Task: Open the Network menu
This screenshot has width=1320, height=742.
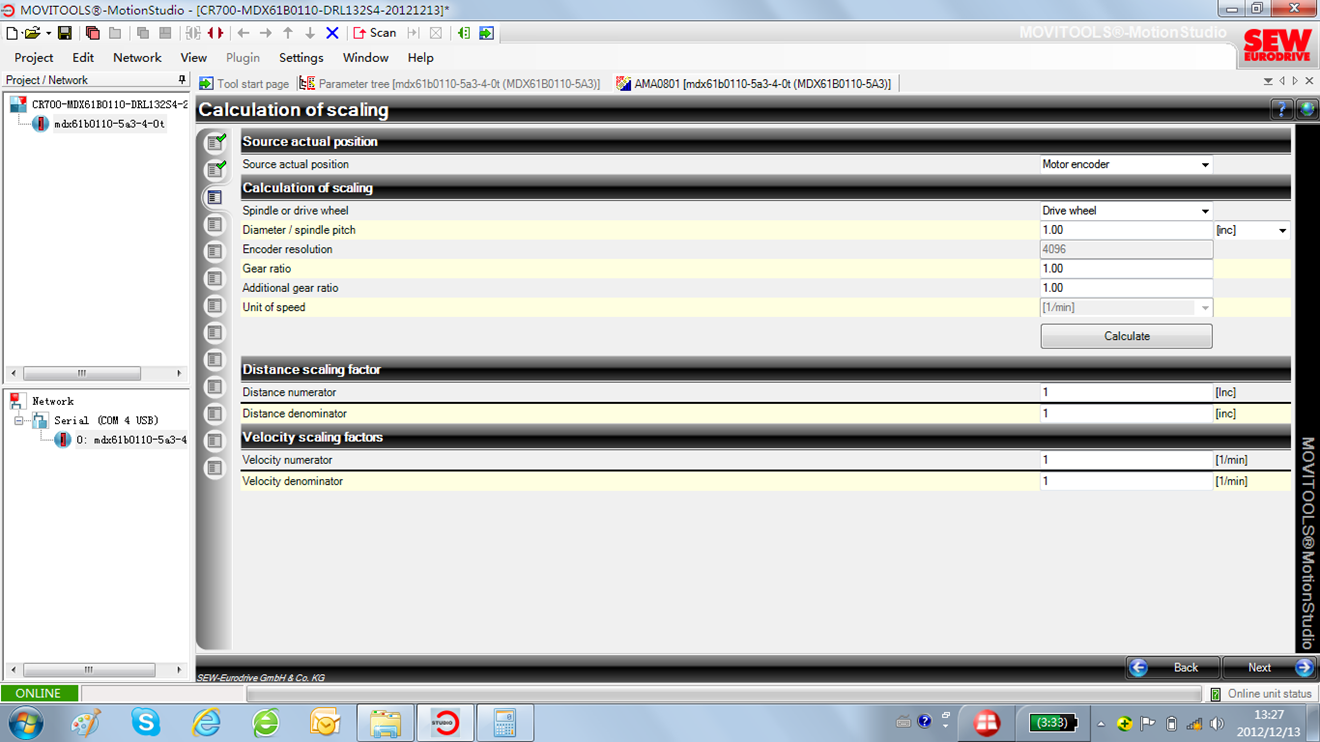Action: 137,58
